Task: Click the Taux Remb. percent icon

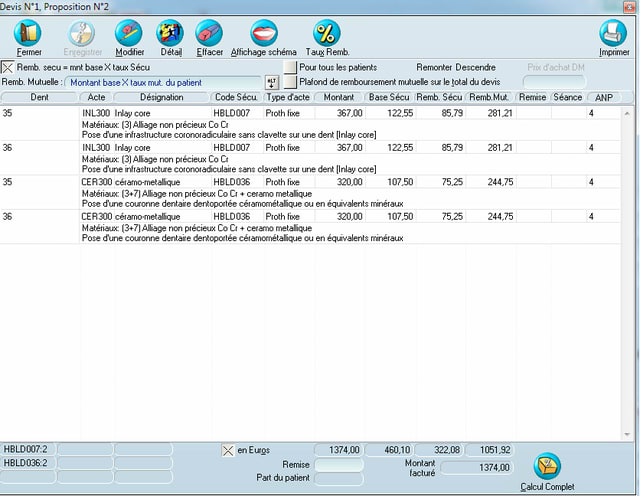Action: click(x=326, y=34)
